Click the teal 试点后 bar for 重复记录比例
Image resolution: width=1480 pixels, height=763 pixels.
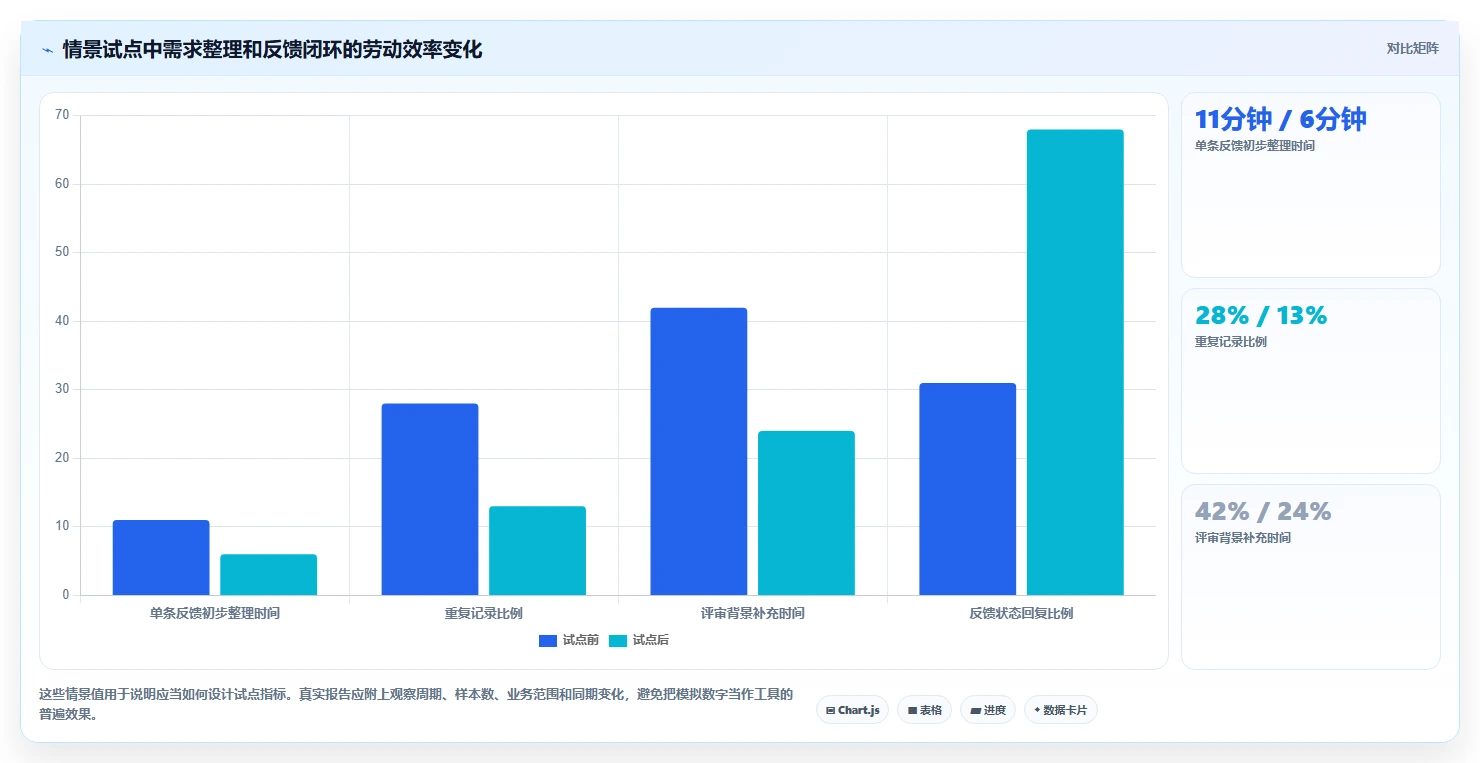click(537, 550)
